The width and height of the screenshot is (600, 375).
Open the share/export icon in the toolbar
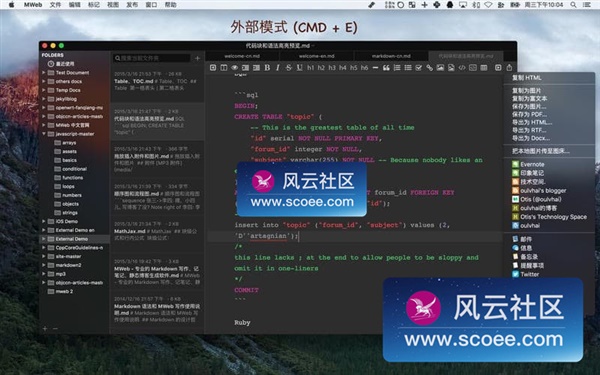tap(509, 68)
